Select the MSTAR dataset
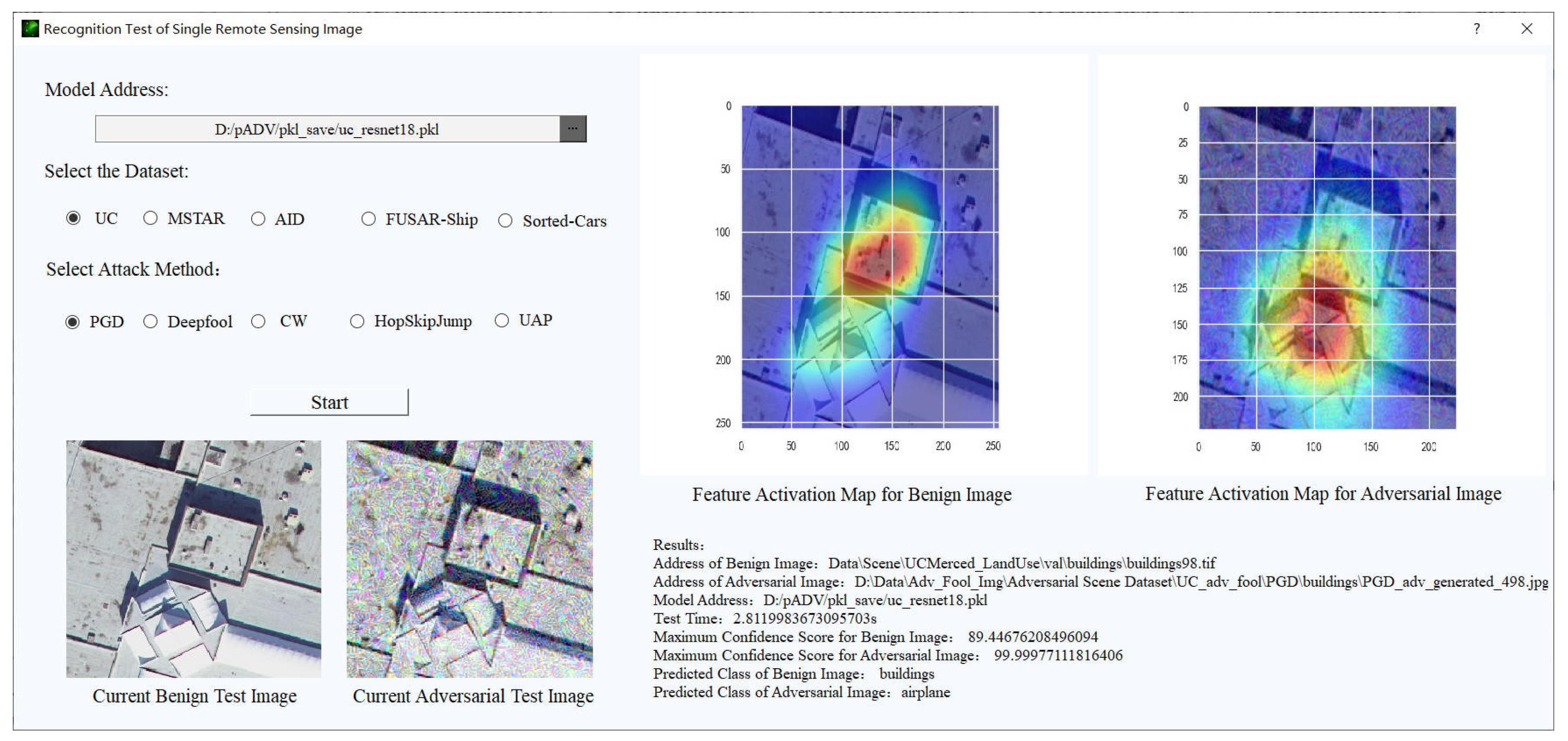Image resolution: width=1568 pixels, height=741 pixels. click(x=150, y=218)
